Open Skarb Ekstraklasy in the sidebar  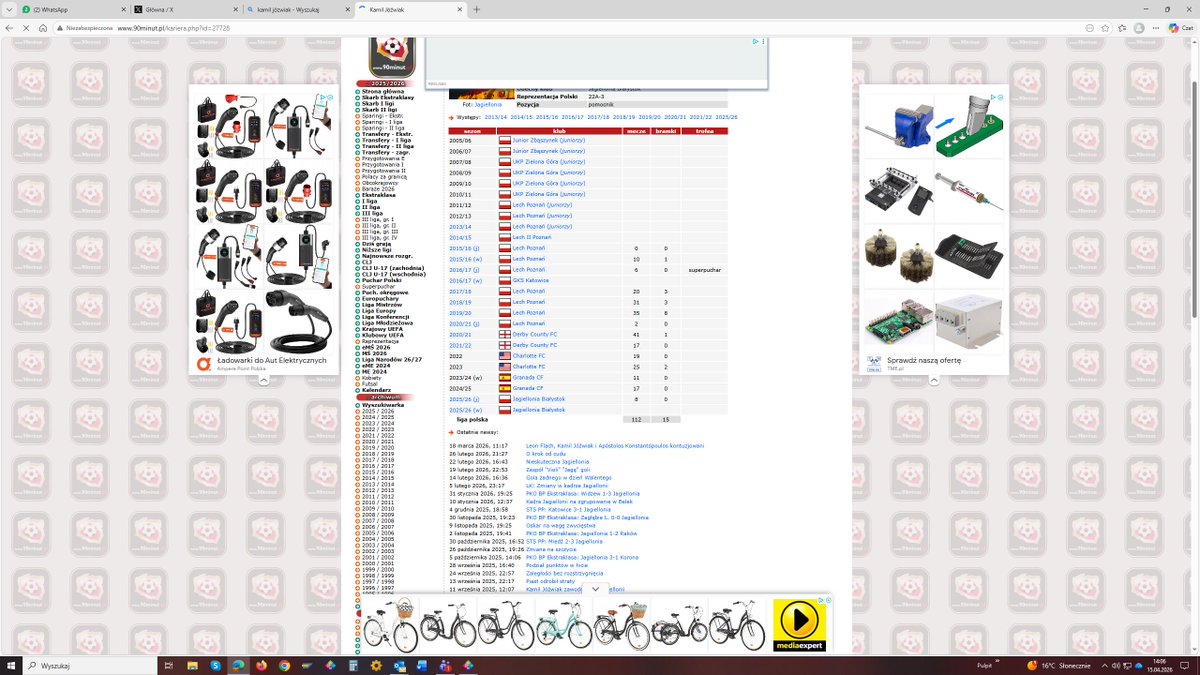click(388, 98)
